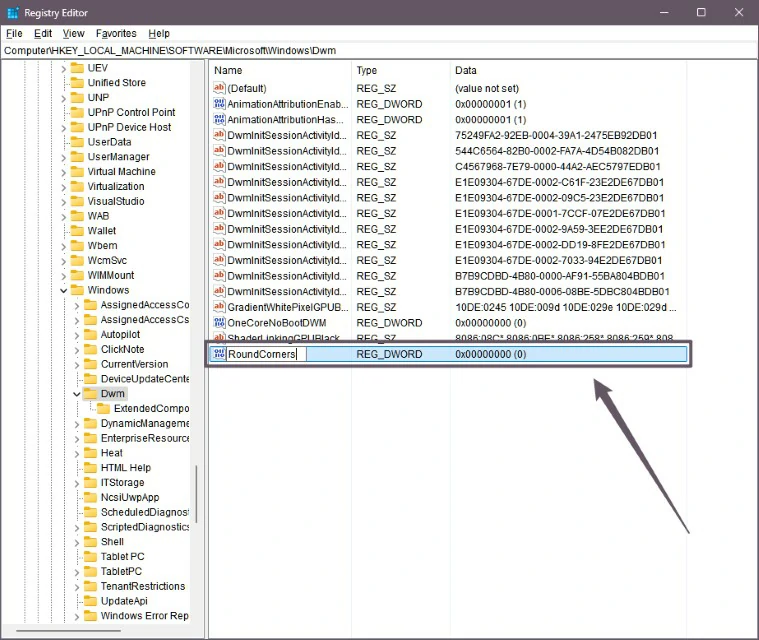Select the Tablet PC key

pyautogui.click(x=122, y=557)
